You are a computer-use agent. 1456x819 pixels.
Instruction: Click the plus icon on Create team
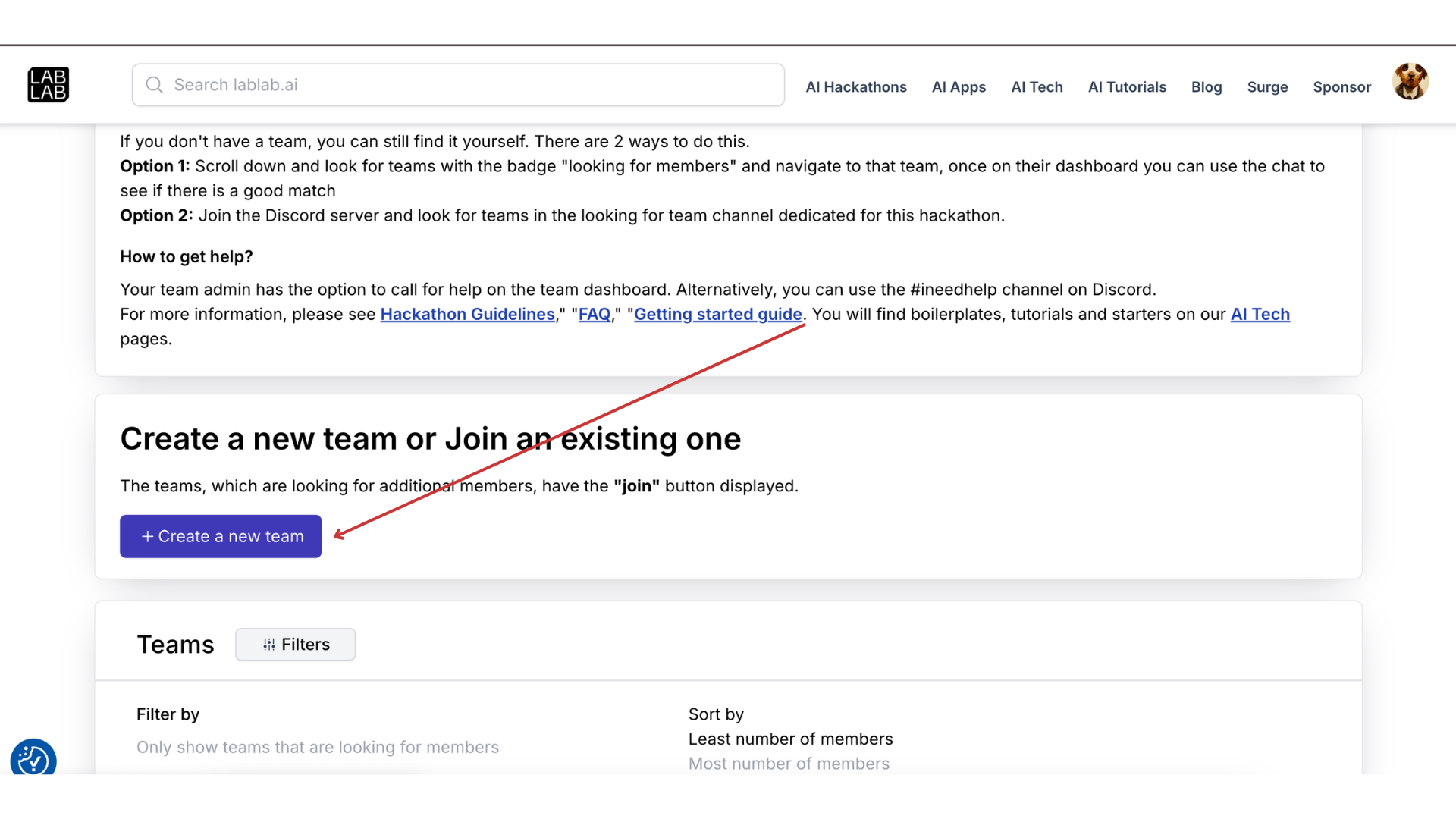[148, 536]
